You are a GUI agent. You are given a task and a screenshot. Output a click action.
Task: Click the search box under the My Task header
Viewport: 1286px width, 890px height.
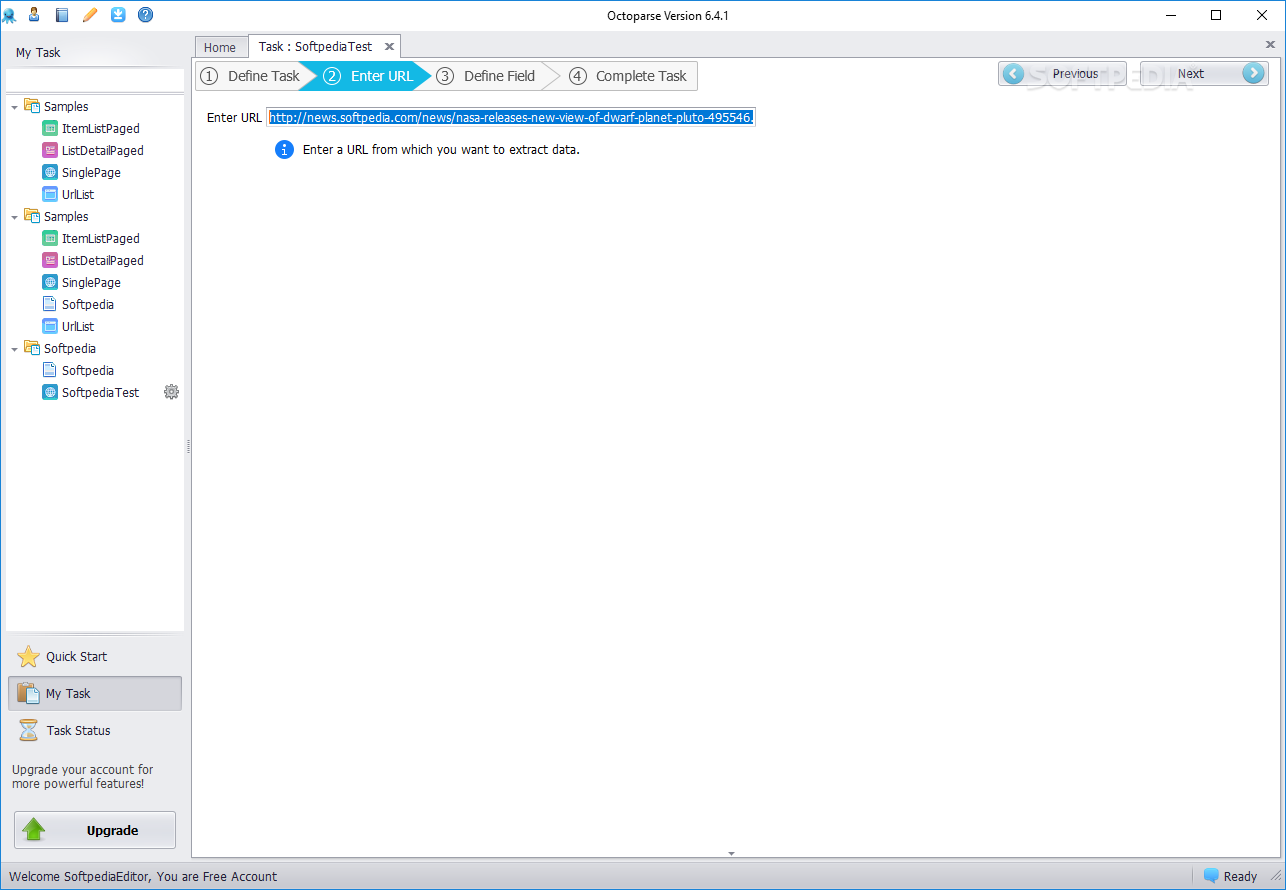[x=95, y=80]
